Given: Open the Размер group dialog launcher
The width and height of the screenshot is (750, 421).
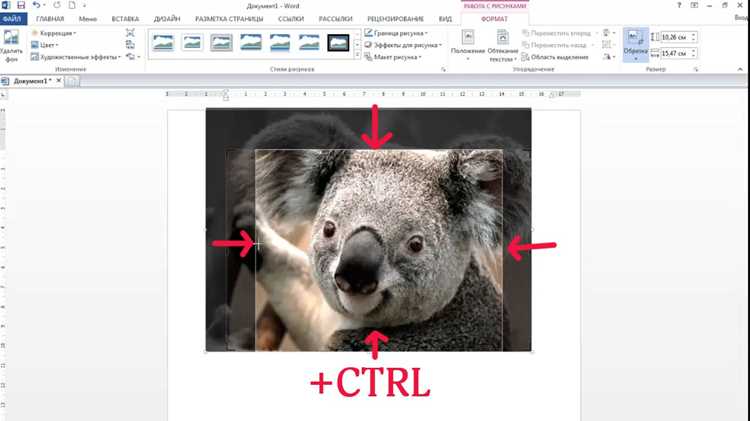Looking at the screenshot, I should (696, 69).
